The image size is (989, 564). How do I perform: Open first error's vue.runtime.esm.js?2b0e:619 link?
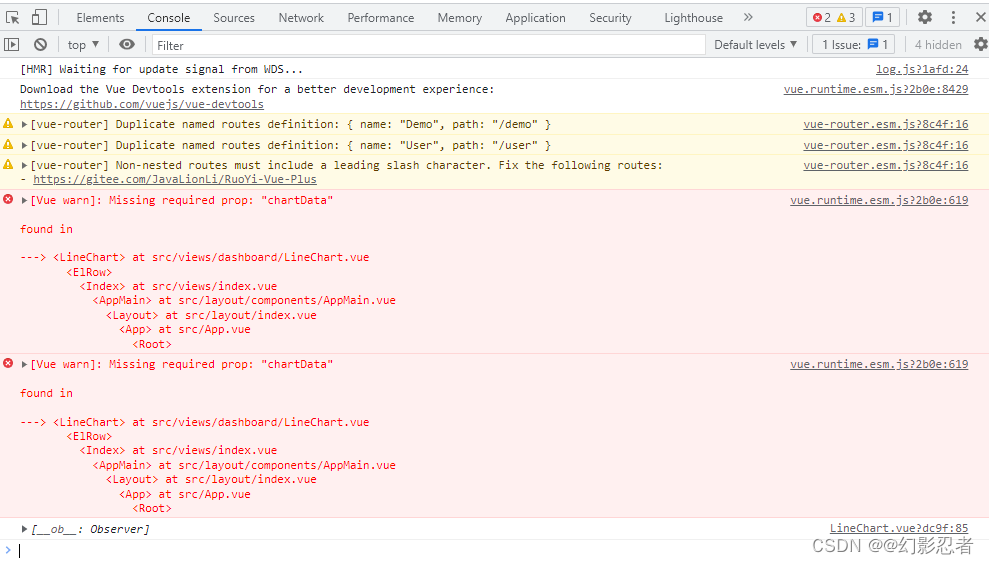pyautogui.click(x=879, y=200)
